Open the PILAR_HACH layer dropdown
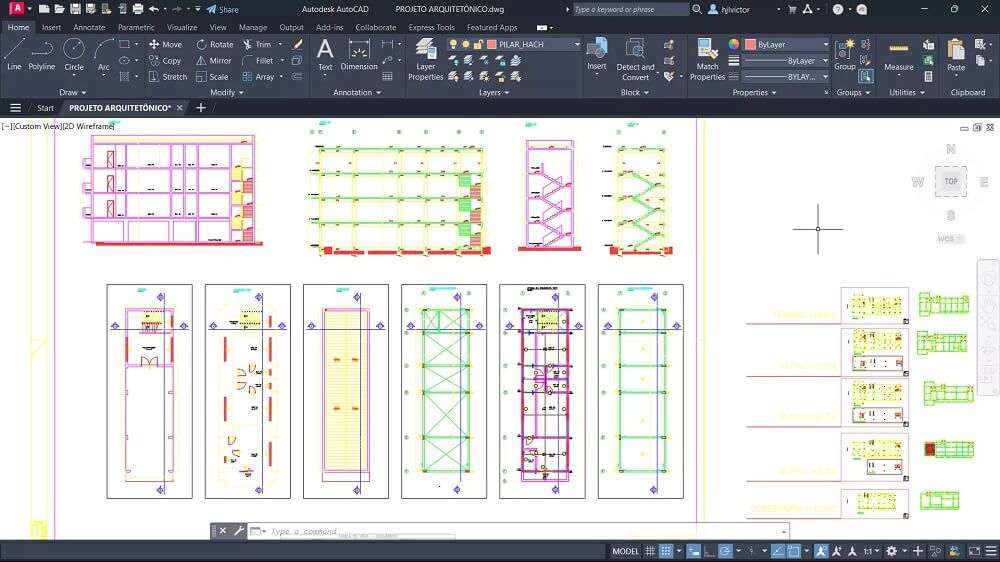Viewport: 1000px width, 562px height. (x=577, y=45)
